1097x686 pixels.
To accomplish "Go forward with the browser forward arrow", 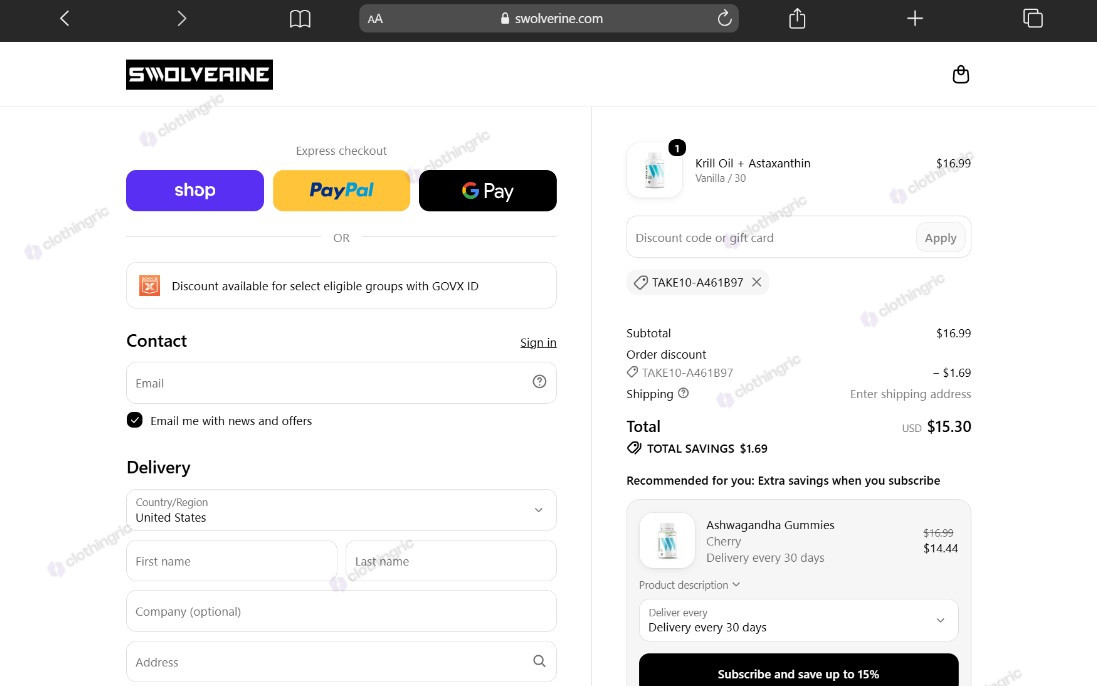I will pos(181,18).
